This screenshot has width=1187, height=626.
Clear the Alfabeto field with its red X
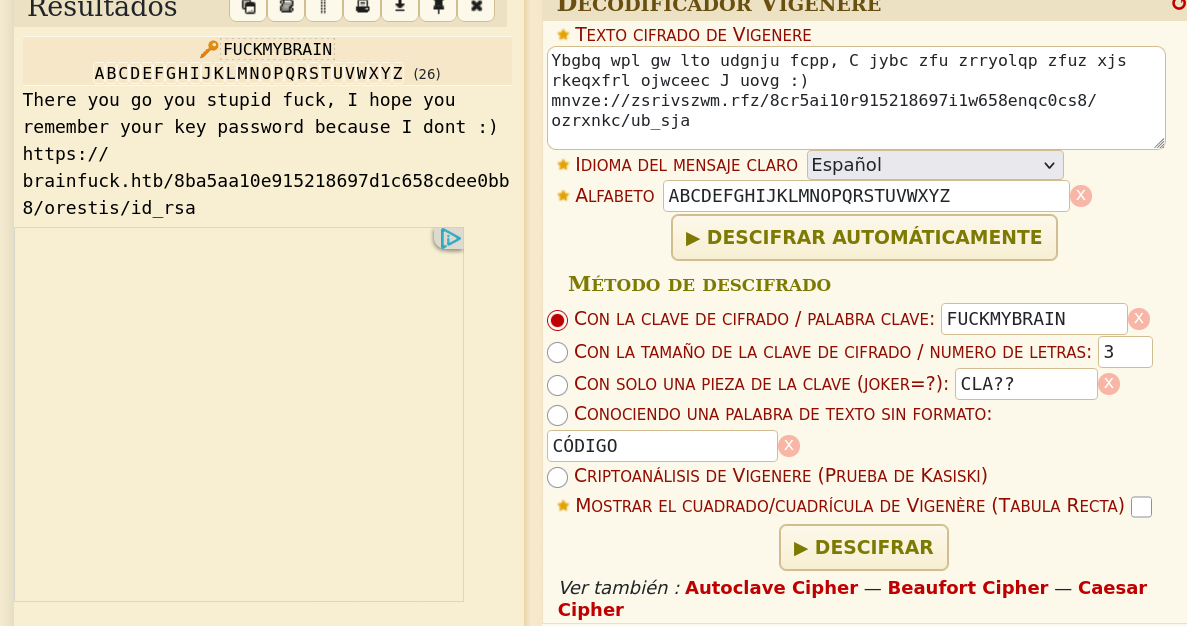coord(1081,196)
